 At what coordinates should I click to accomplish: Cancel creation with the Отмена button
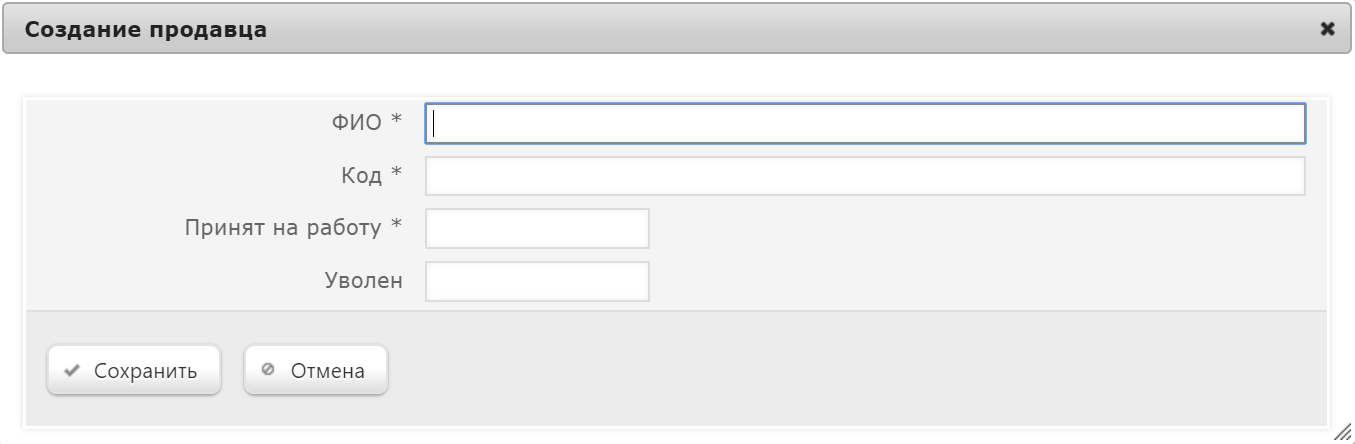pyautogui.click(x=316, y=371)
